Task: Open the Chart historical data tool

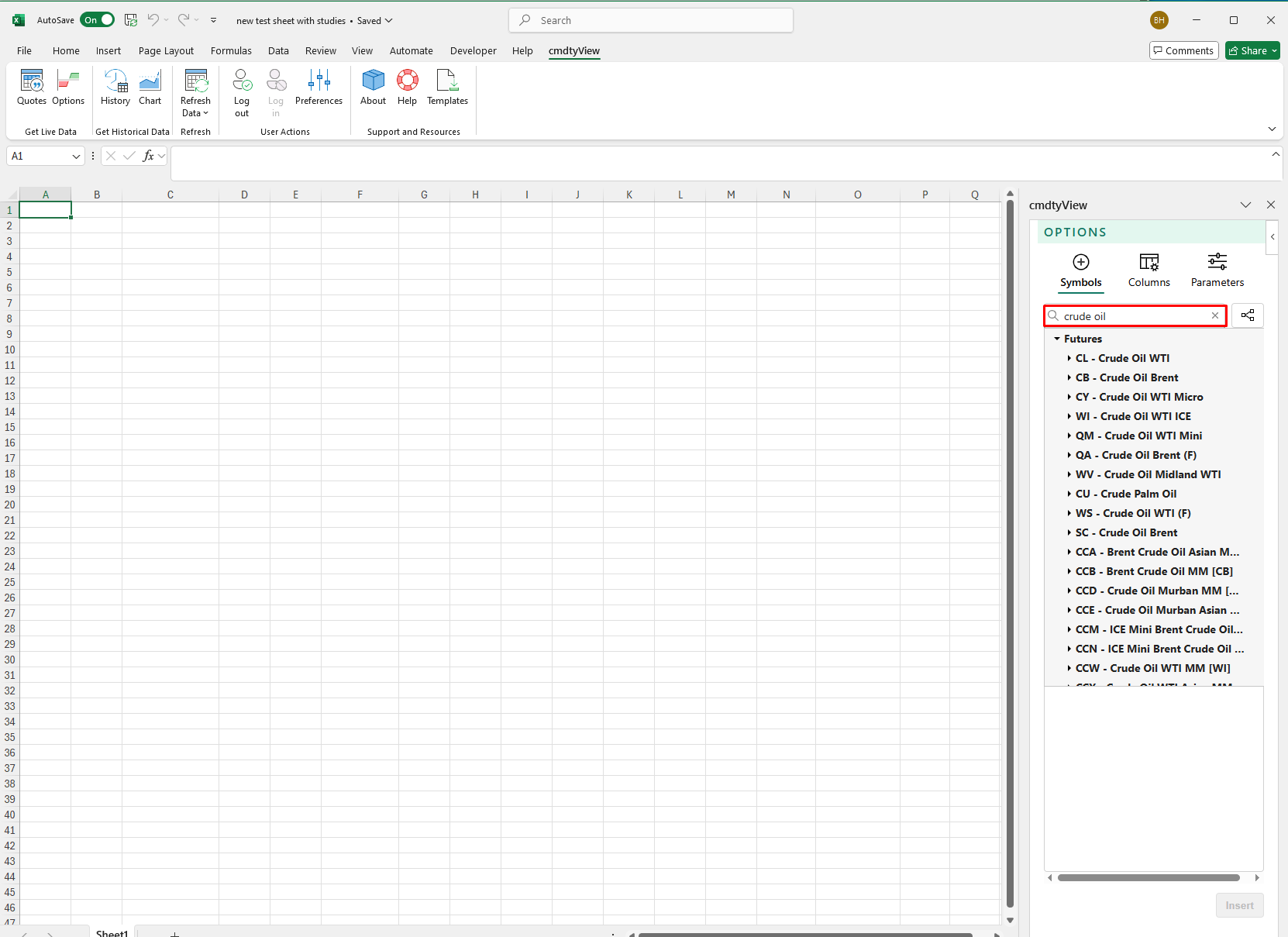Action: coord(150,87)
